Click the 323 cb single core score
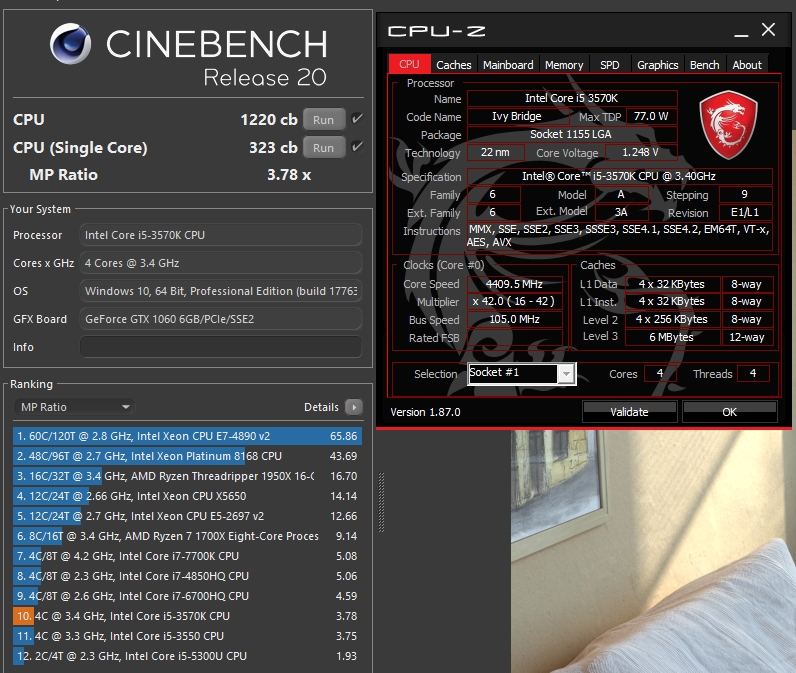Viewport: 796px width, 673px height. [x=273, y=148]
